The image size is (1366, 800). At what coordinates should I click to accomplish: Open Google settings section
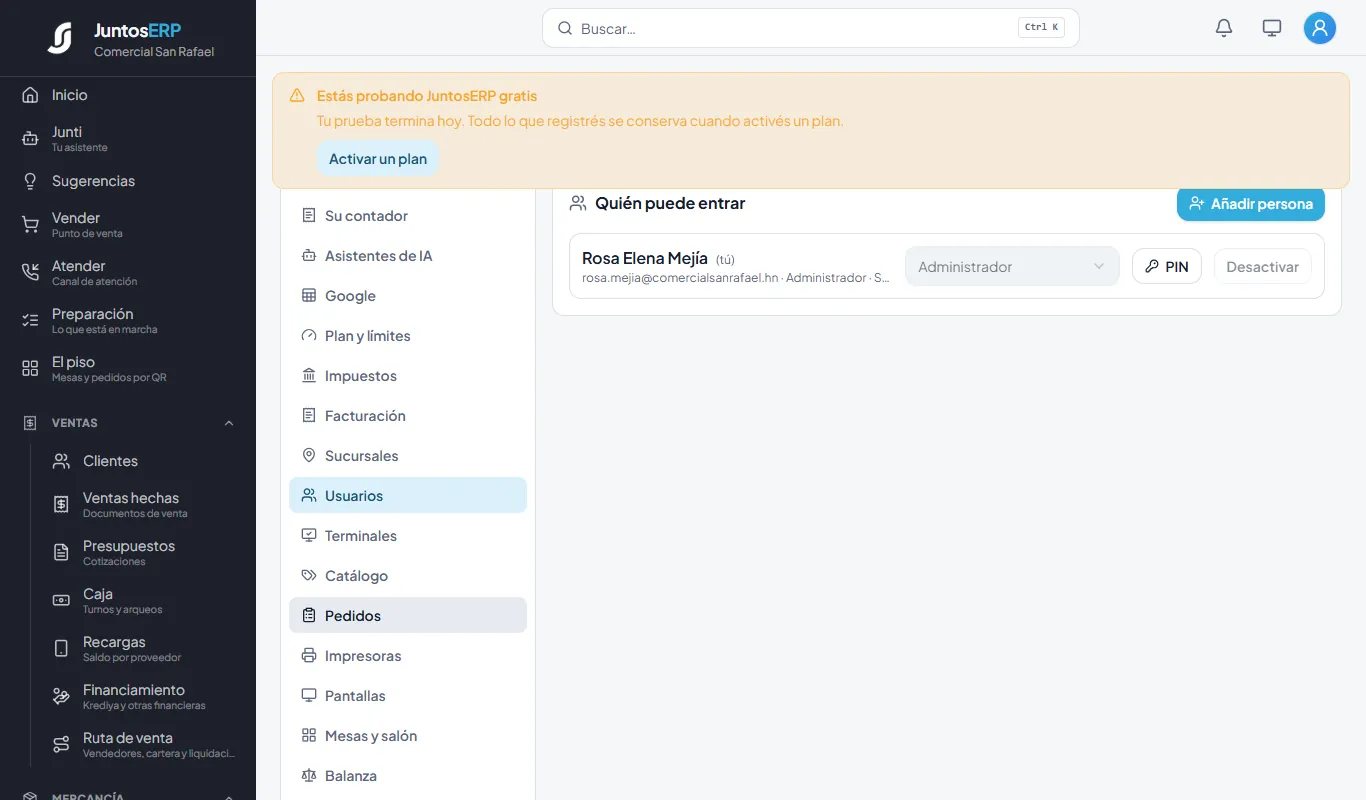408,296
